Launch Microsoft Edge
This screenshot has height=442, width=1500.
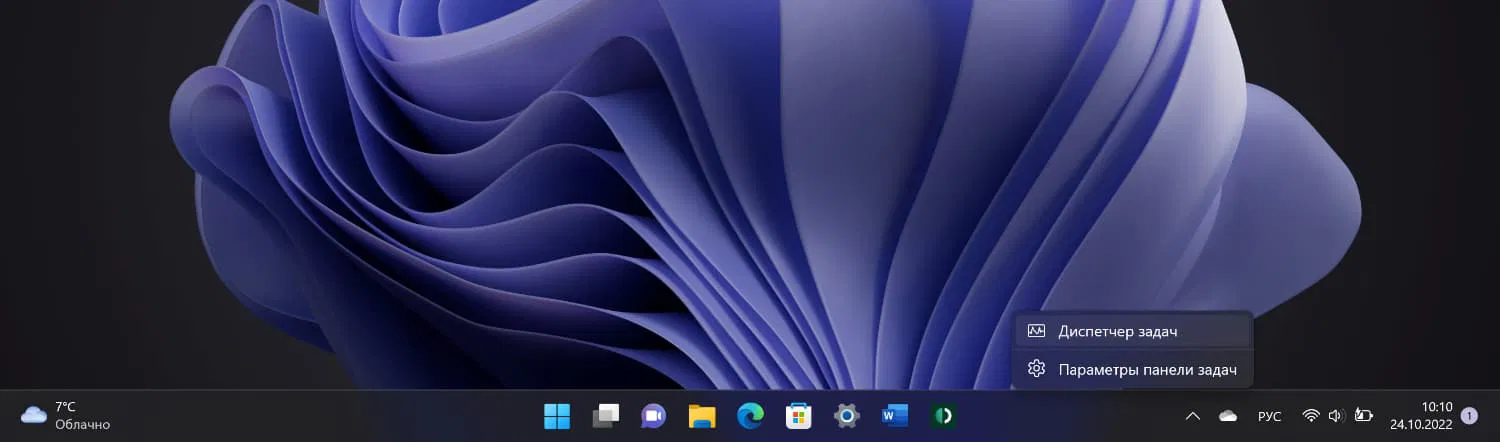(750, 416)
